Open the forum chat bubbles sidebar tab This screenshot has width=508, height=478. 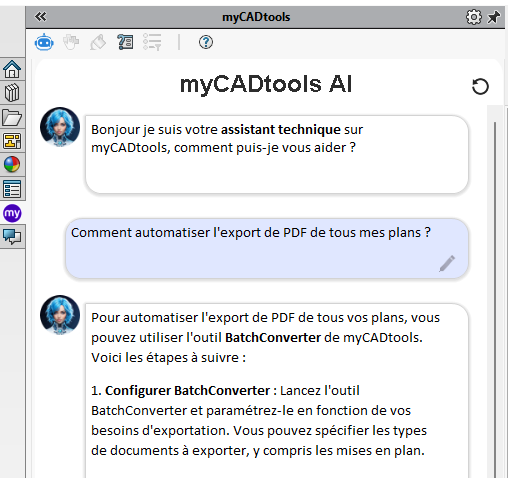pos(12,237)
